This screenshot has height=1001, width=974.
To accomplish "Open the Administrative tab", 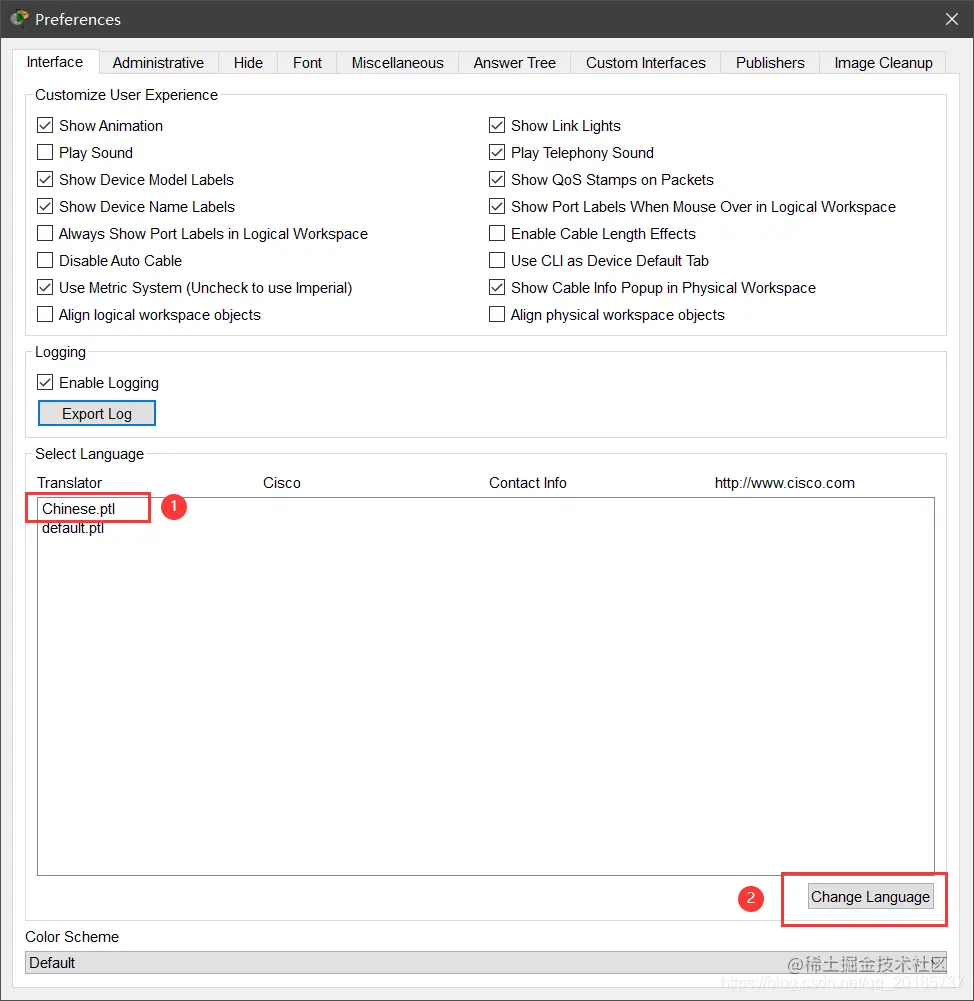I will point(158,63).
